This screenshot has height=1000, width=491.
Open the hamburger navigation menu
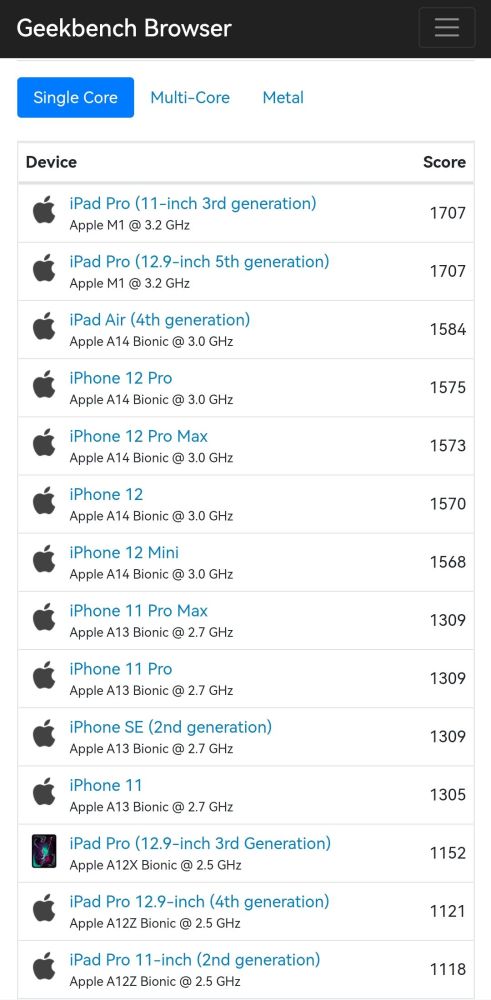click(x=446, y=27)
